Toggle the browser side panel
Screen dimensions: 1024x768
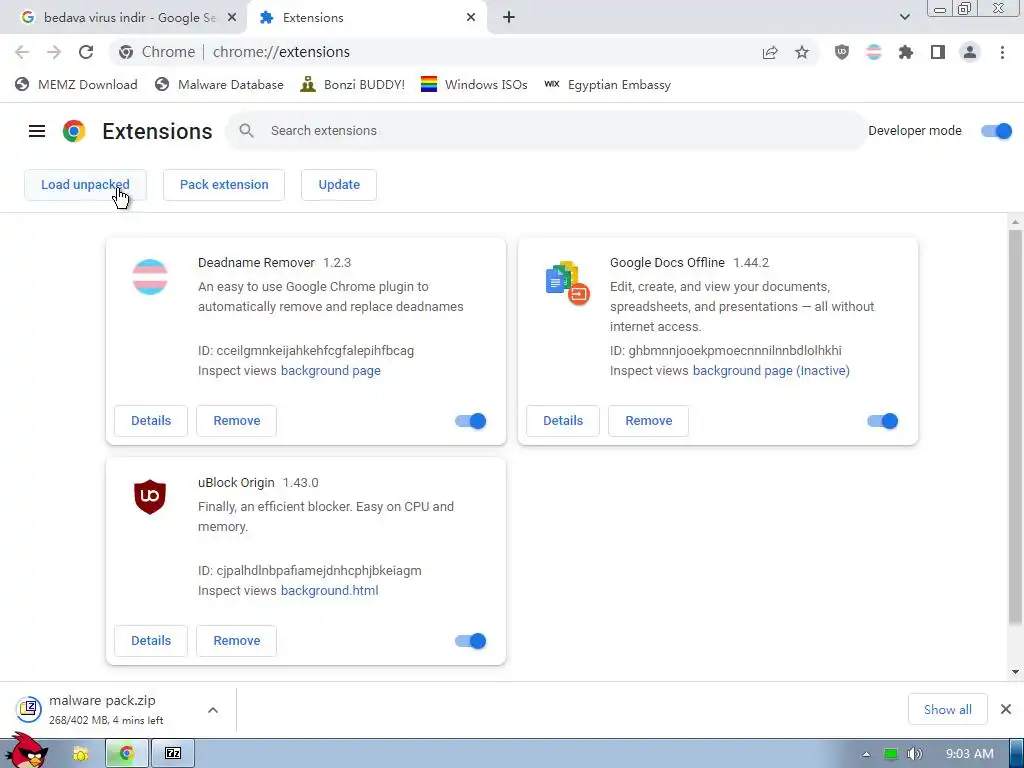[938, 52]
